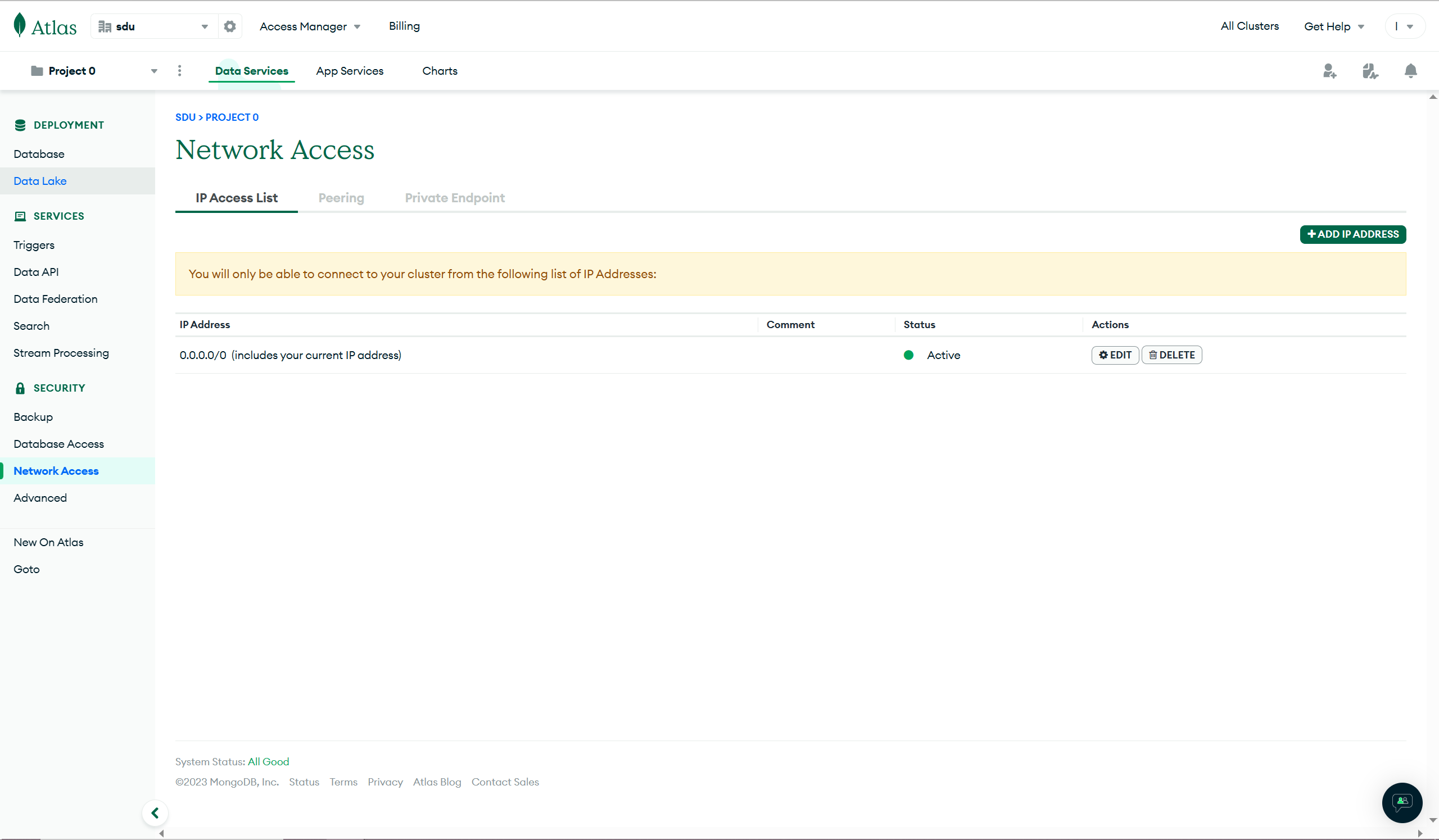Select the Private Endpoint tab
The height and width of the screenshot is (840, 1439).
tap(455, 198)
